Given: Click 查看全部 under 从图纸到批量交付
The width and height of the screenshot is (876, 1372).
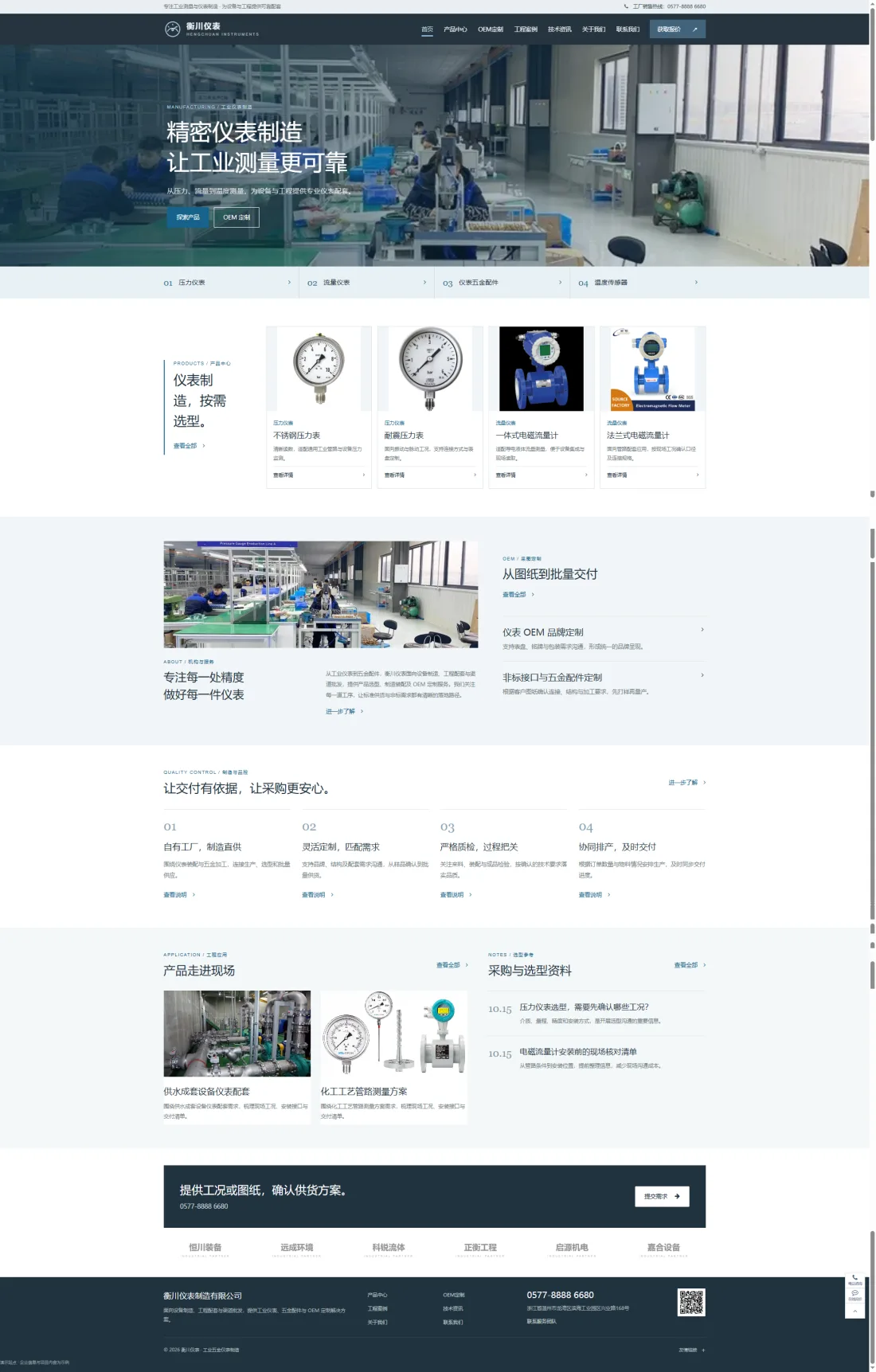Looking at the screenshot, I should tap(518, 595).
